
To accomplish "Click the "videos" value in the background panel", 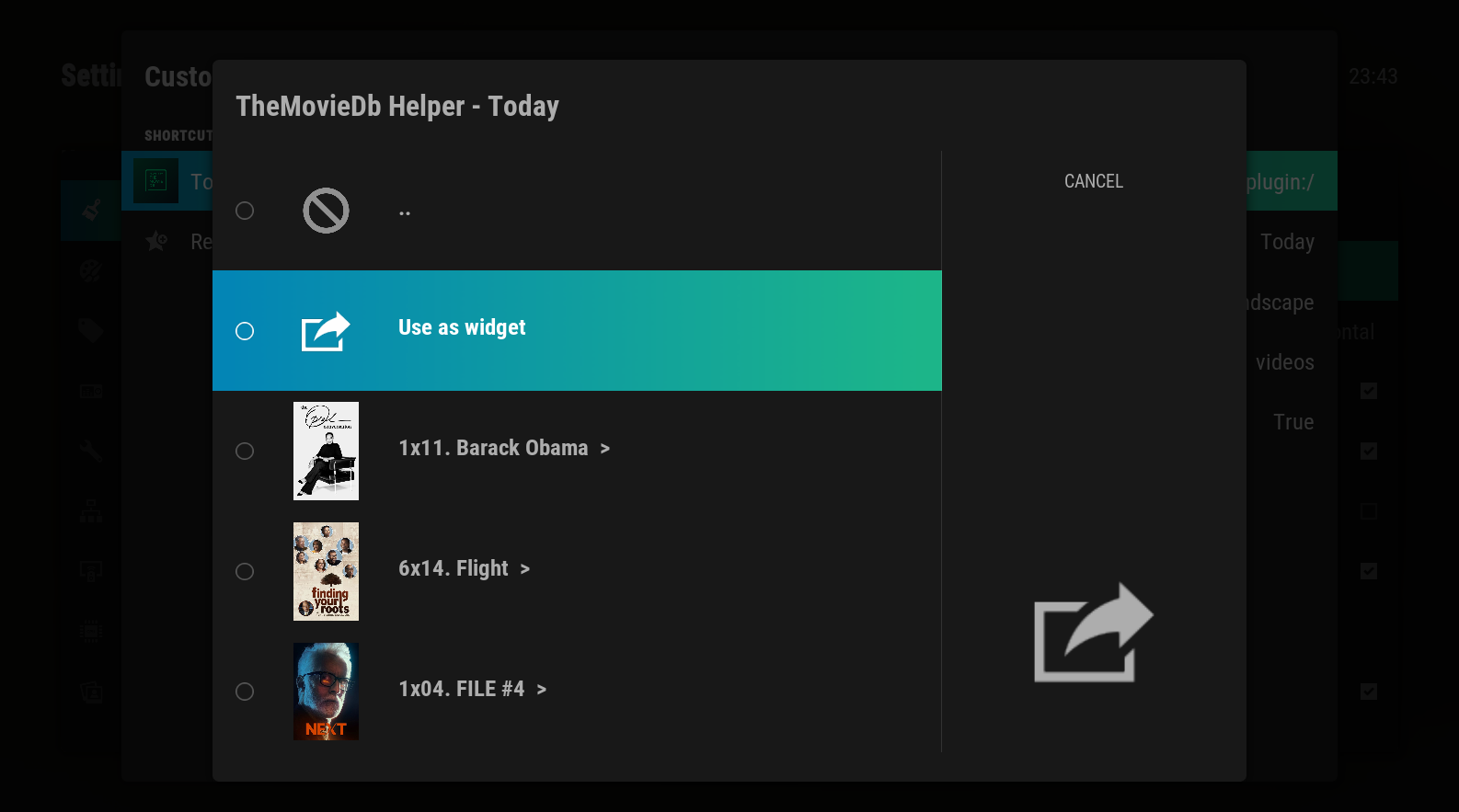I will click(1285, 362).
